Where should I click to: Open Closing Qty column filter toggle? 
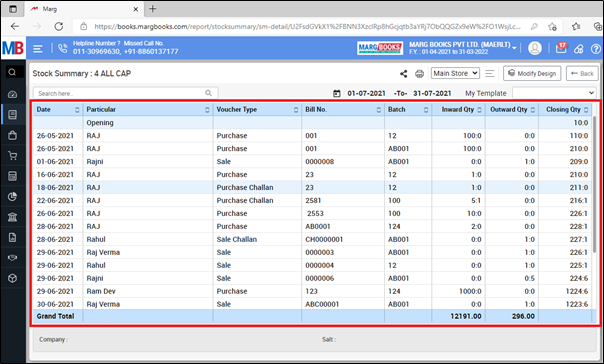coord(586,110)
